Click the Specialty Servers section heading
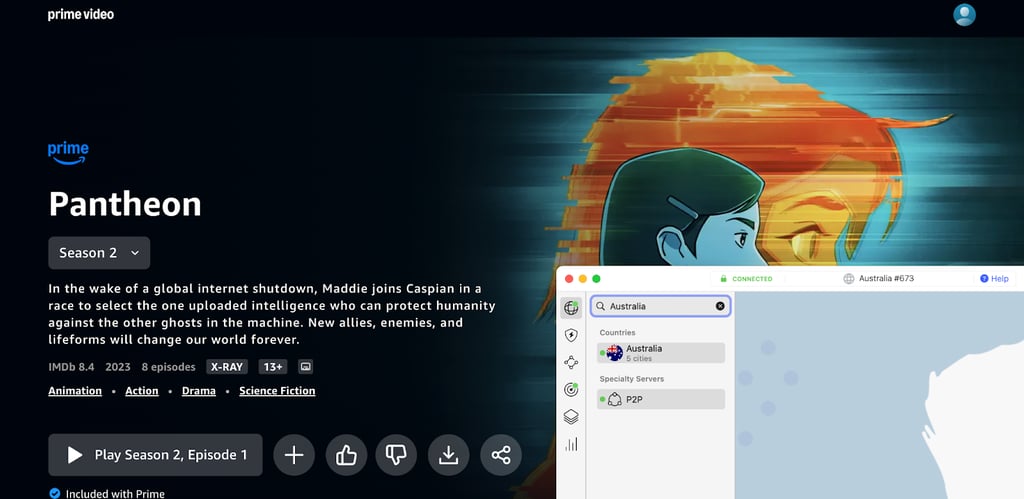Viewport: 1024px width, 499px height. point(632,379)
